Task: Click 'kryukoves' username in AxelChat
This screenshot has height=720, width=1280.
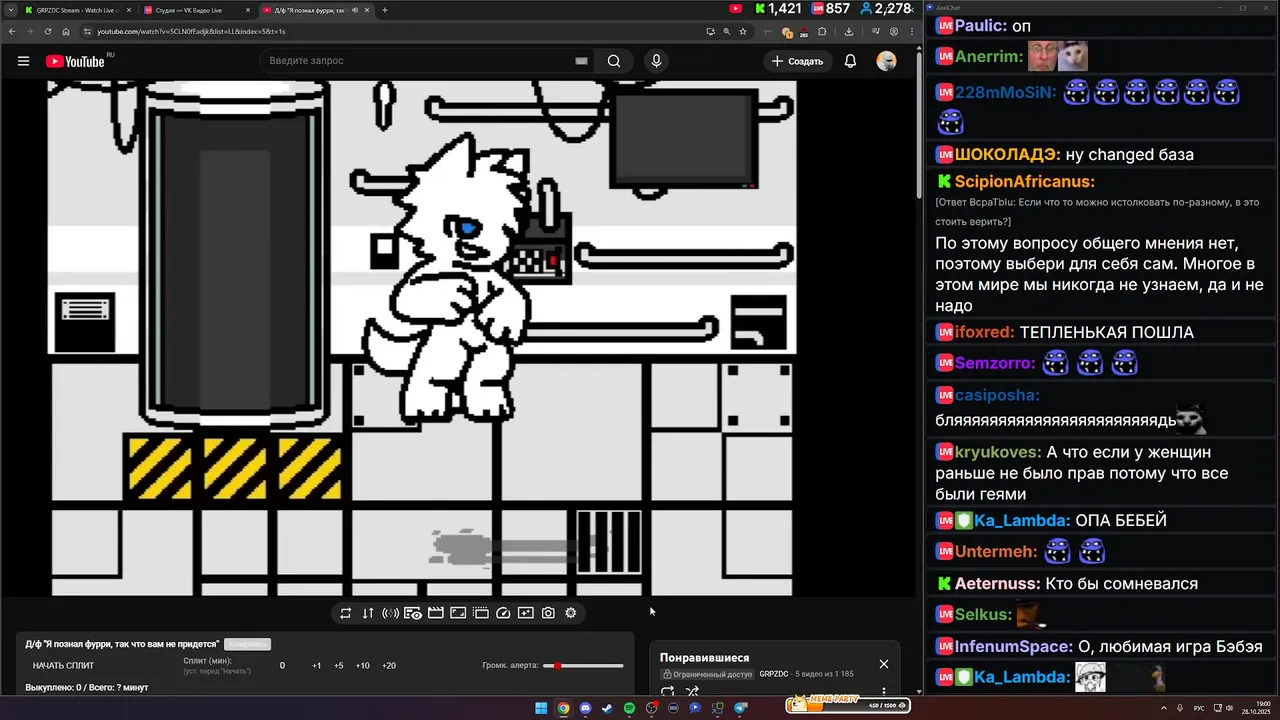Action: coord(997,452)
